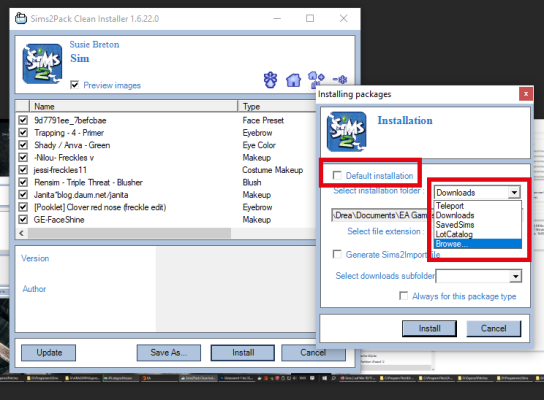Viewport: 544px width, 400px height.
Task: Choose LotCatalog from the folder list
Action: 478,234
